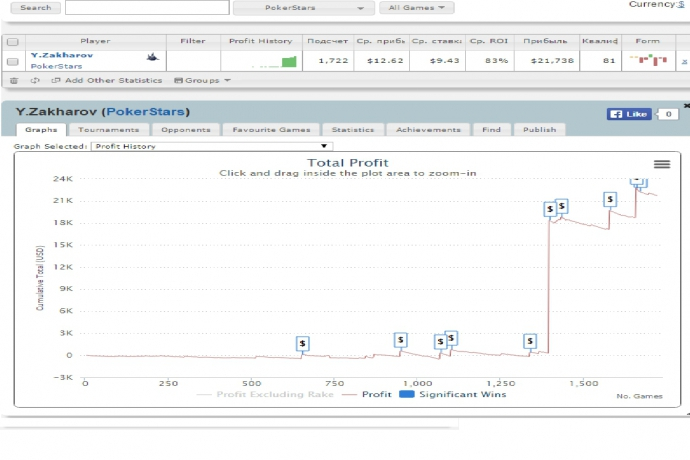This screenshot has width=690, height=460.
Task: Click the Подсчет column header
Action: pyautogui.click(x=328, y=41)
